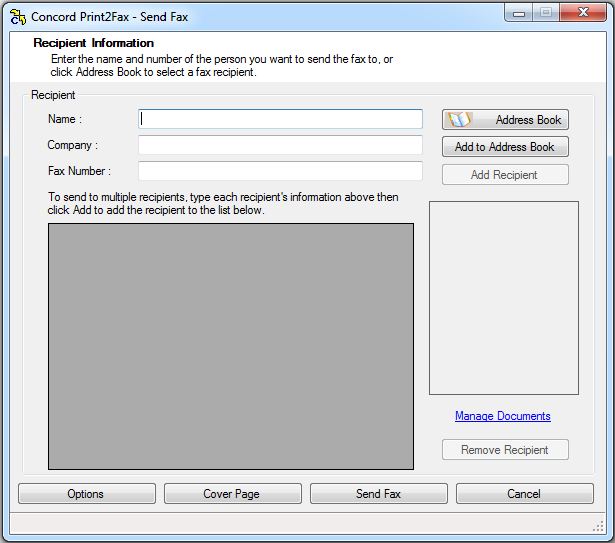Close the Send Fax window
The width and height of the screenshot is (615, 543).
[583, 13]
